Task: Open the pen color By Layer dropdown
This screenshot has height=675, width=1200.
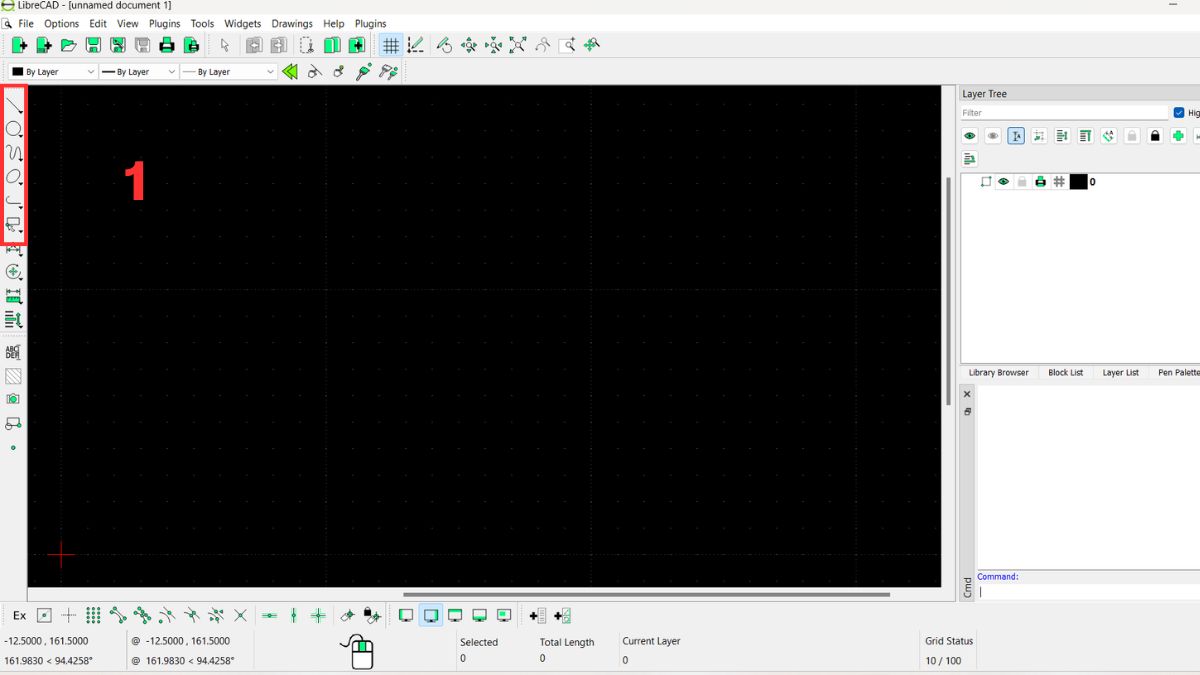Action: (53, 72)
